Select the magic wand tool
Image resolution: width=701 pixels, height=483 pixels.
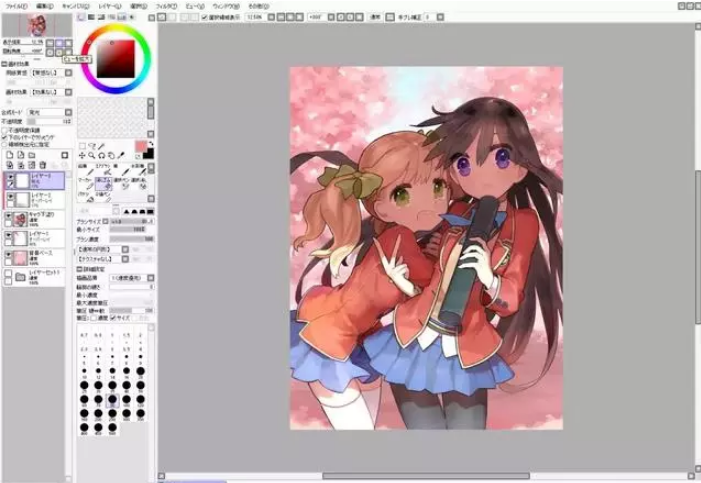pos(102,146)
